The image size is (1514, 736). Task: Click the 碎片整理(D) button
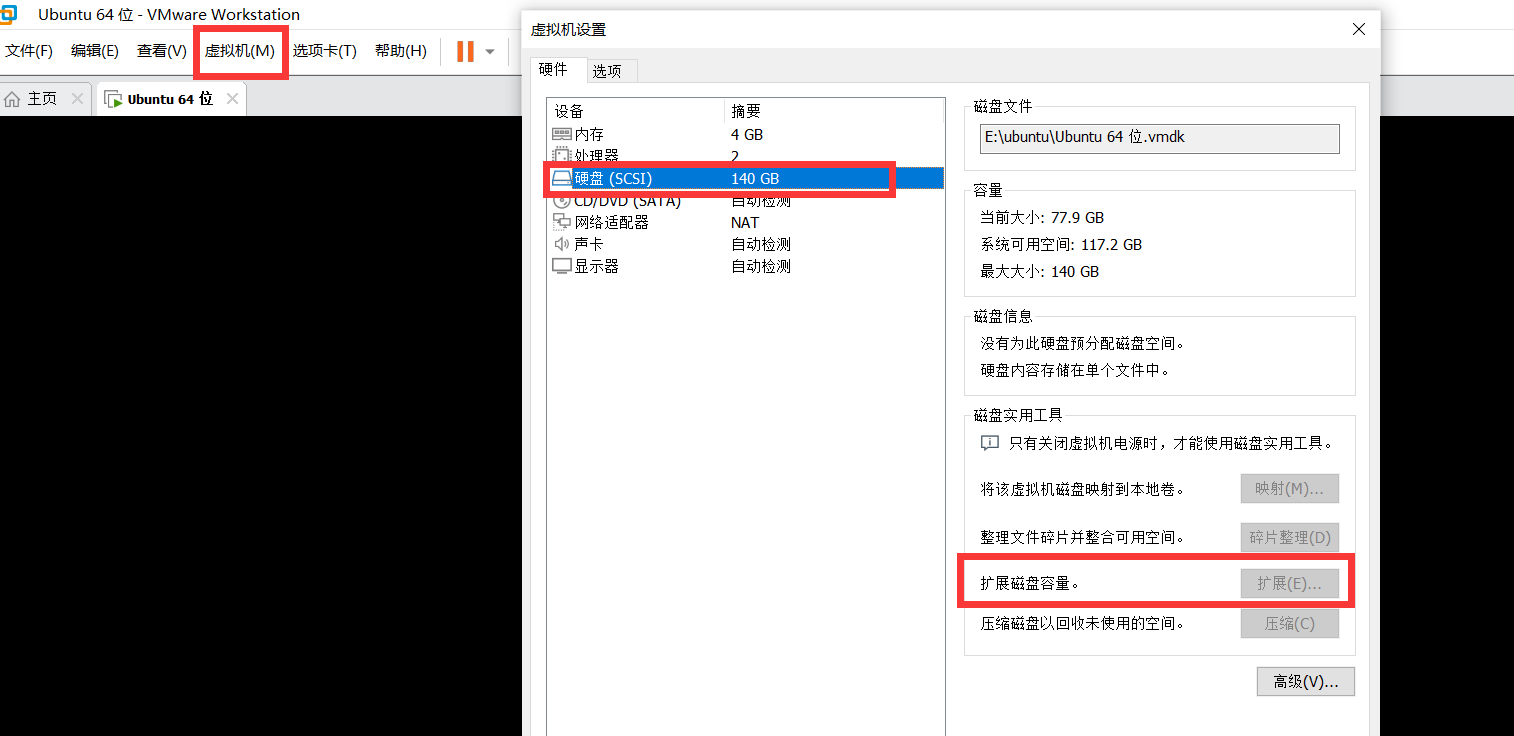[x=1290, y=537]
